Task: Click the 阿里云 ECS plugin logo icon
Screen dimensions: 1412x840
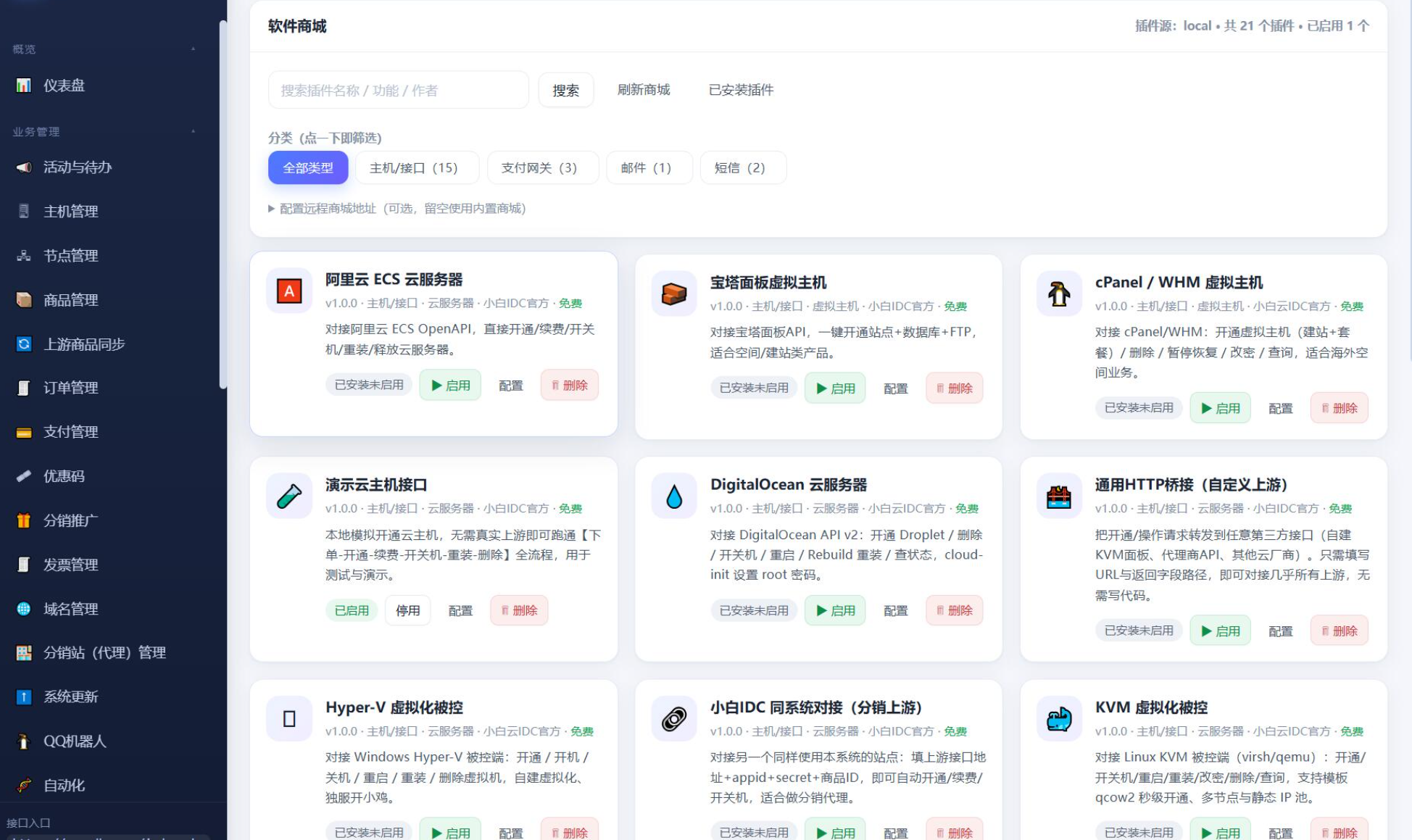Action: coord(289,291)
